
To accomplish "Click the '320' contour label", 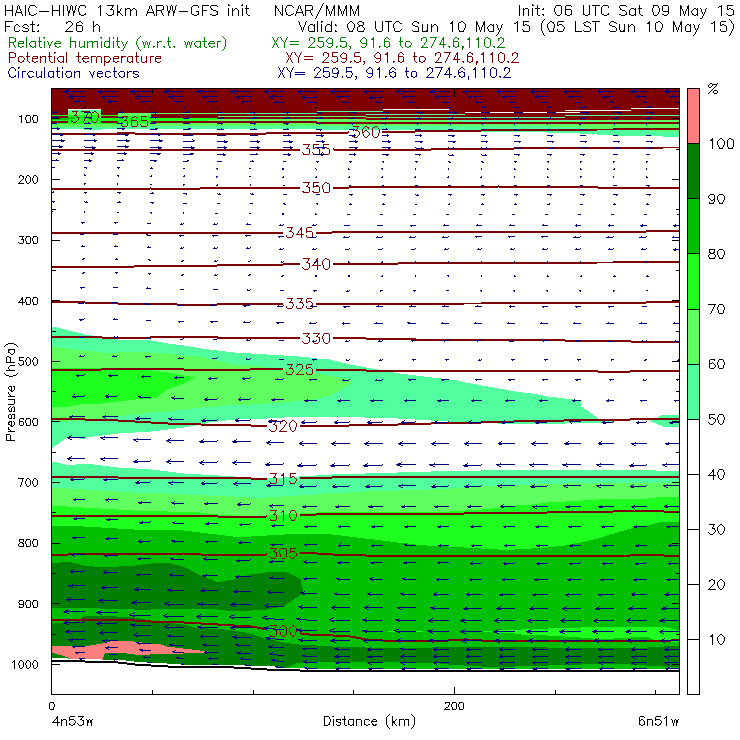I will pos(283,426).
